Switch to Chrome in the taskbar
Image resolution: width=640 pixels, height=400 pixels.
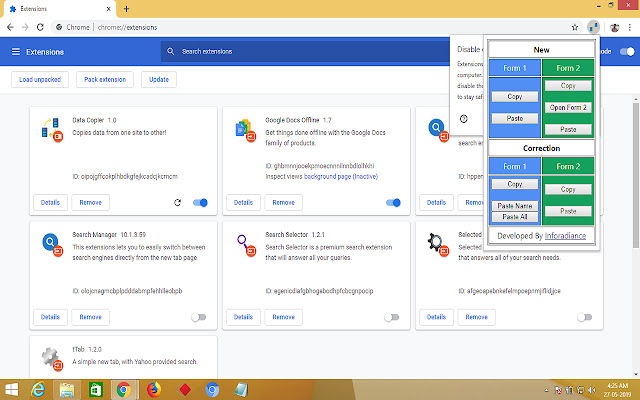tap(124, 390)
